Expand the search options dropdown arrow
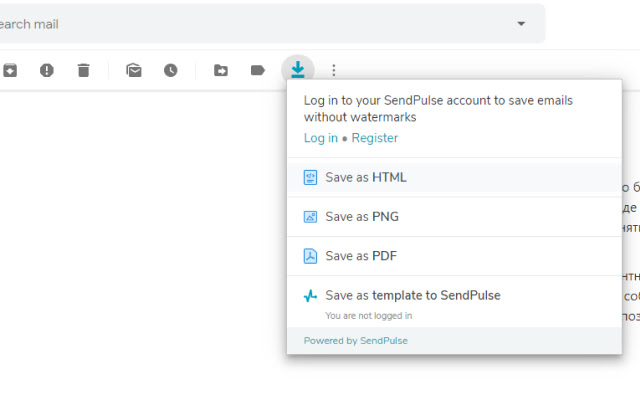Screen dimensions: 640x400 [521, 24]
